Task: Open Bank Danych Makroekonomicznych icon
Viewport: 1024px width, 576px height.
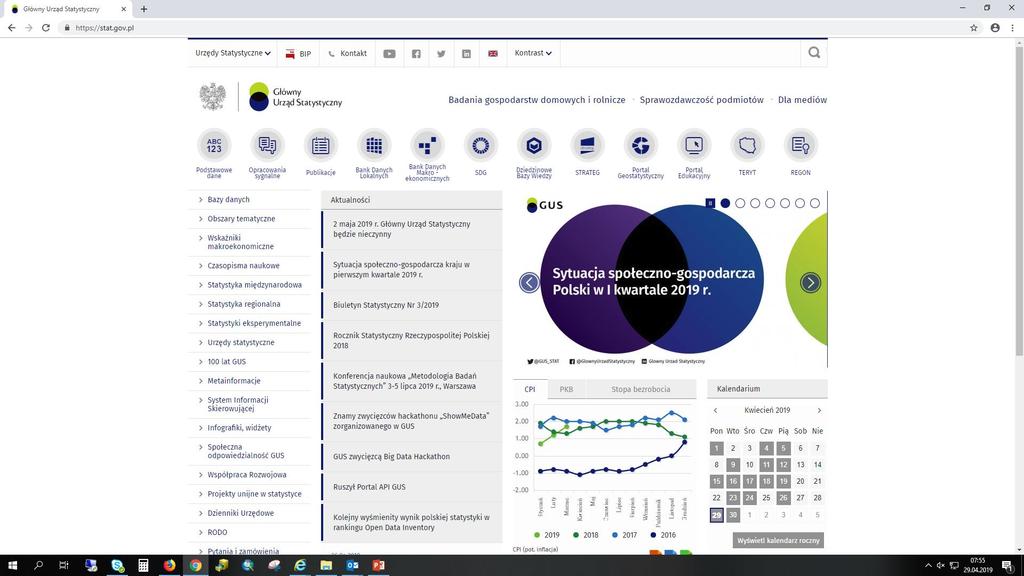Action: (427, 146)
